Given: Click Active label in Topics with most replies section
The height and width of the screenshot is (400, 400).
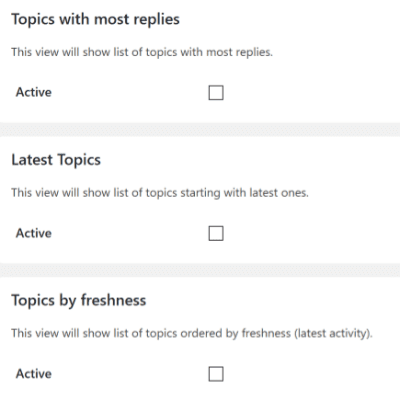Looking at the screenshot, I should (34, 92).
